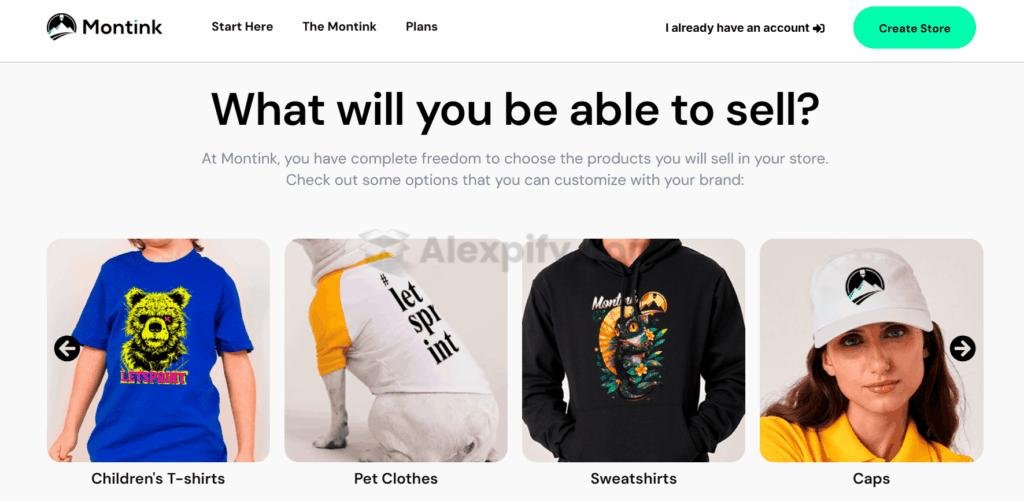Select the Pet Clothes product image
Viewport: 1024px width, 501px height.
tap(396, 350)
